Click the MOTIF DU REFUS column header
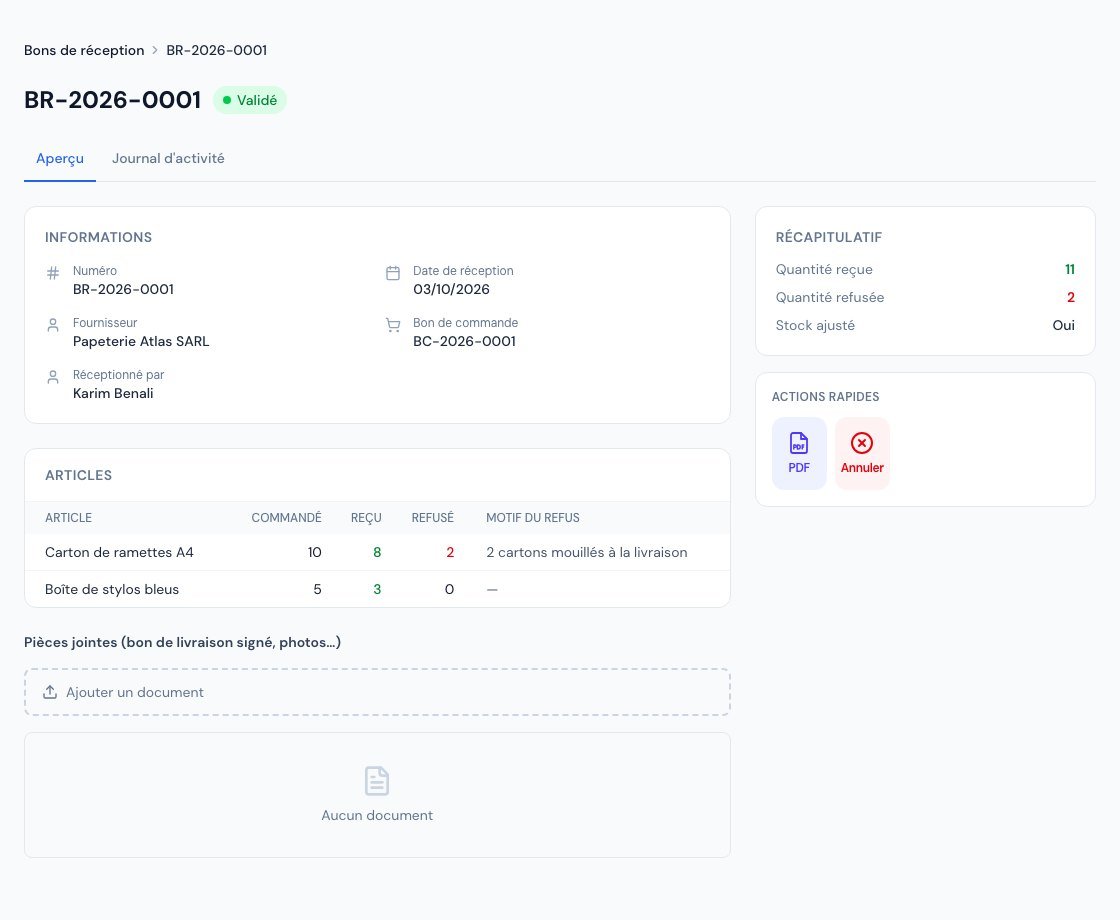This screenshot has height=920, width=1120. tap(533, 518)
